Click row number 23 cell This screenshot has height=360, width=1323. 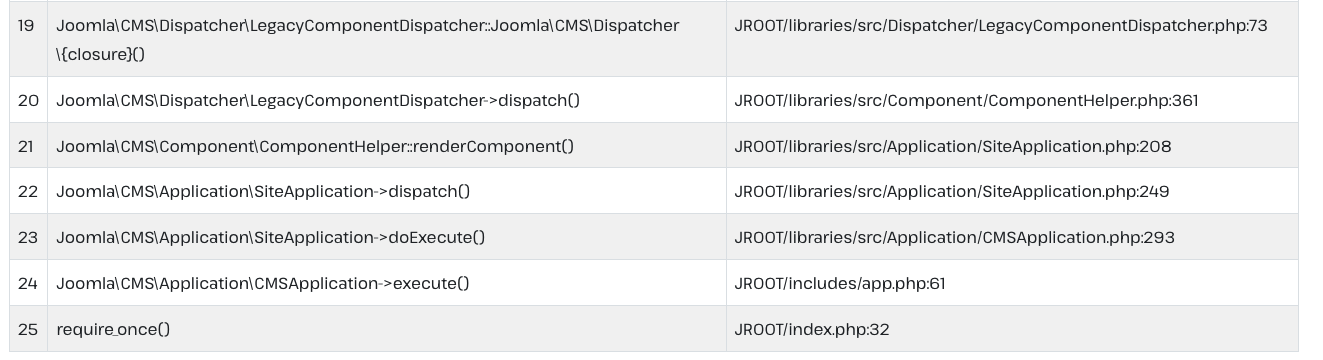pyautogui.click(x=28, y=237)
